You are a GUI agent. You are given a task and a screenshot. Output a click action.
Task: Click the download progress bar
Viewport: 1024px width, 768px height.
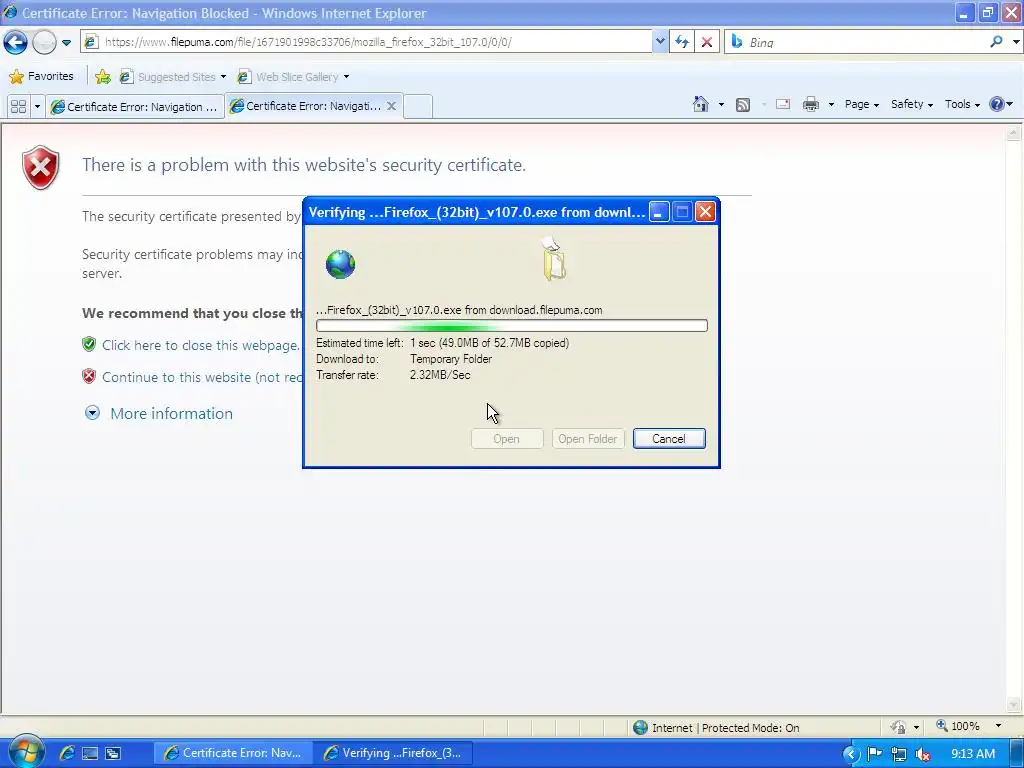(511, 325)
